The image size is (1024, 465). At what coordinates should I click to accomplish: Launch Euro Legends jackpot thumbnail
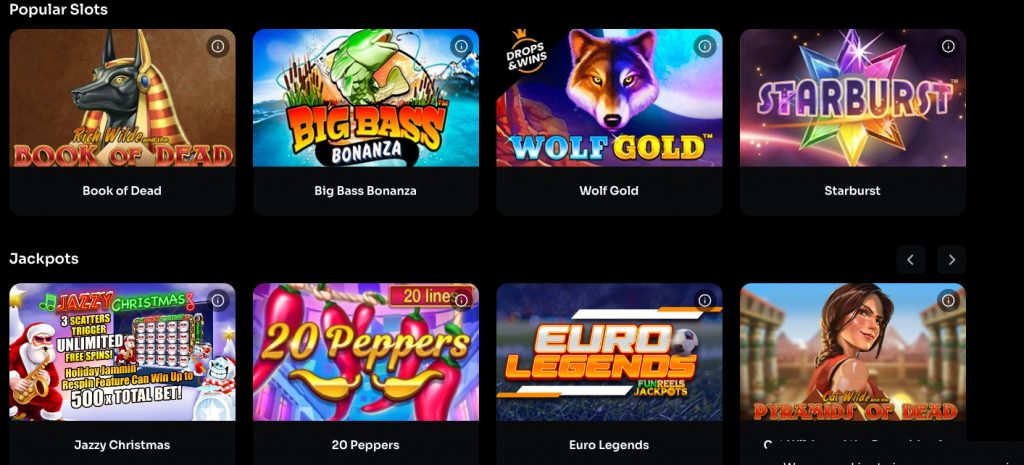coord(609,352)
